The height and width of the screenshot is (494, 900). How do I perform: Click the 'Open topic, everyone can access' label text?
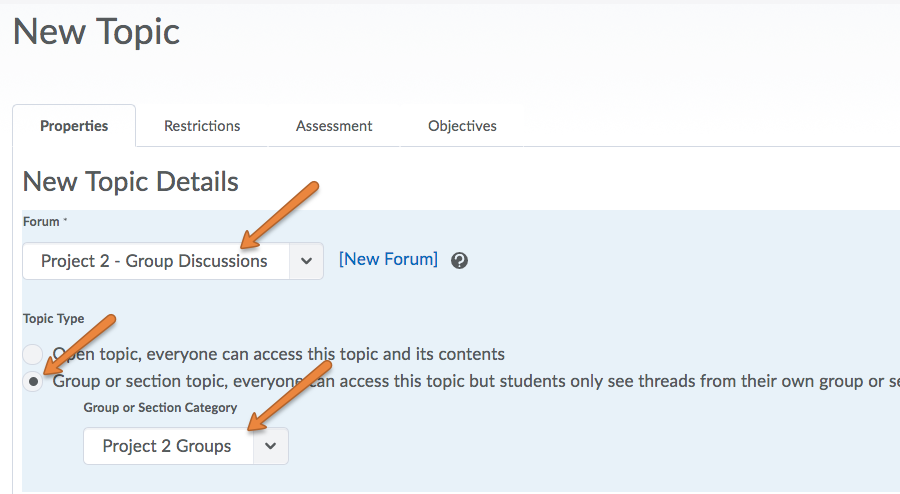[x=280, y=354]
